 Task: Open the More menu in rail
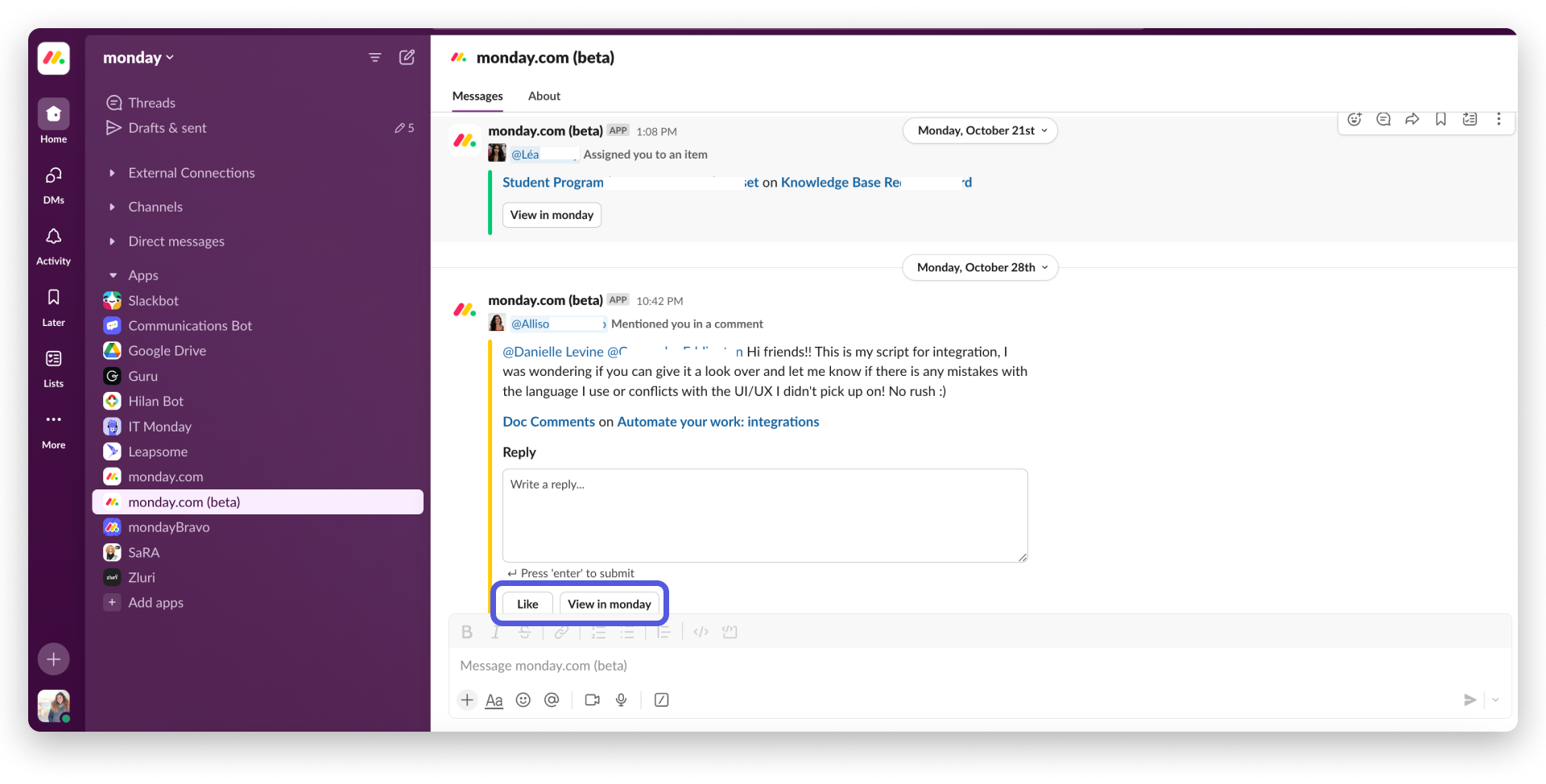(53, 429)
